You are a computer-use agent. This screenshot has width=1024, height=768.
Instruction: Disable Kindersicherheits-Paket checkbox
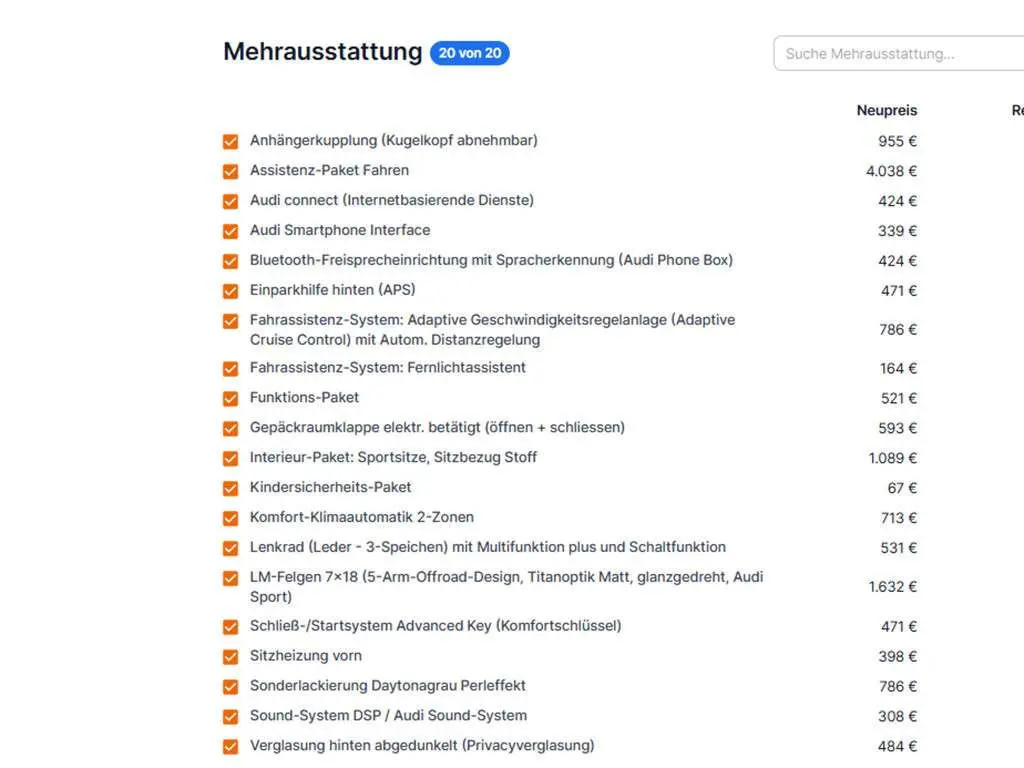(x=231, y=489)
